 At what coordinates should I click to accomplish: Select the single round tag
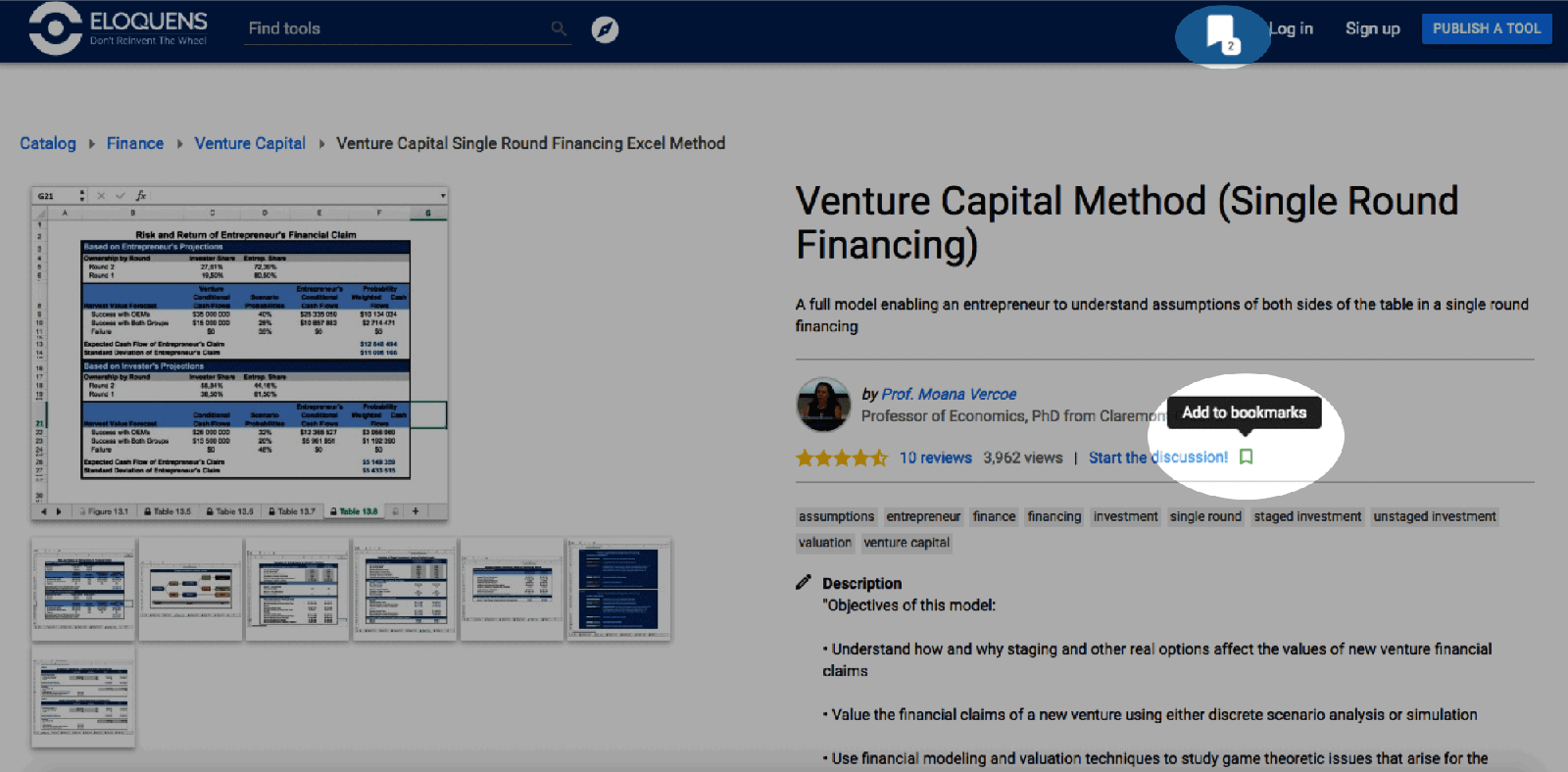click(1205, 516)
